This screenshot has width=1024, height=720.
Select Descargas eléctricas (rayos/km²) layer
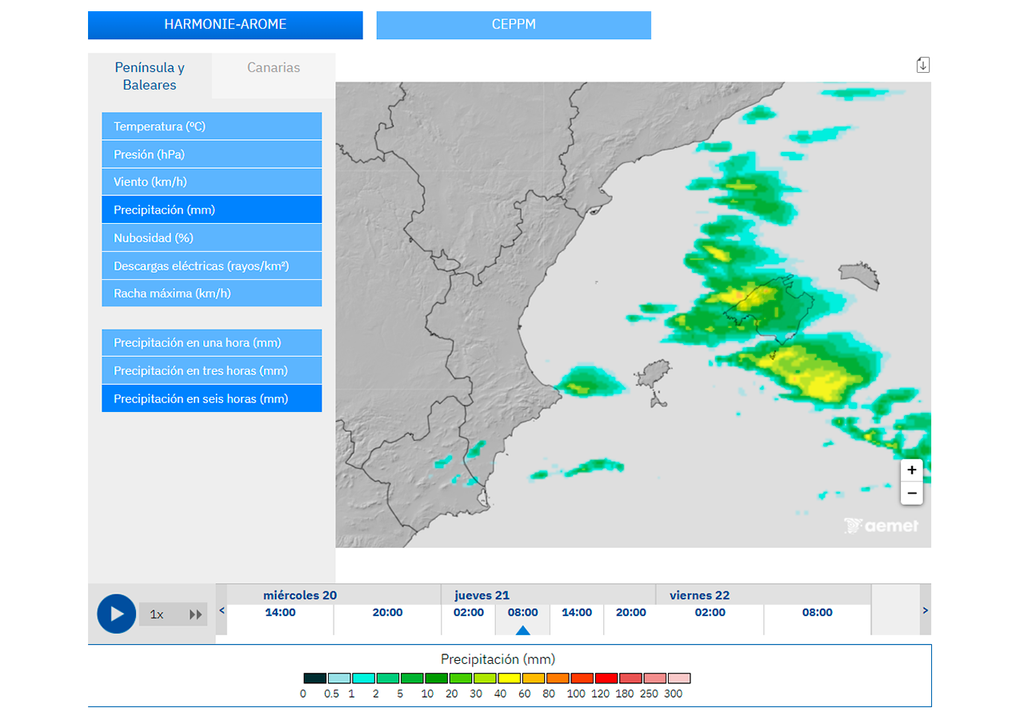(x=212, y=266)
